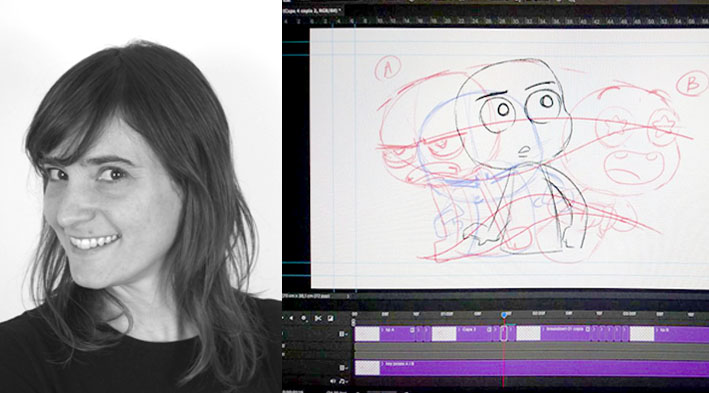Open the timeline playback settings gear
Image resolution: width=709 pixels, height=393 pixels.
[304, 318]
